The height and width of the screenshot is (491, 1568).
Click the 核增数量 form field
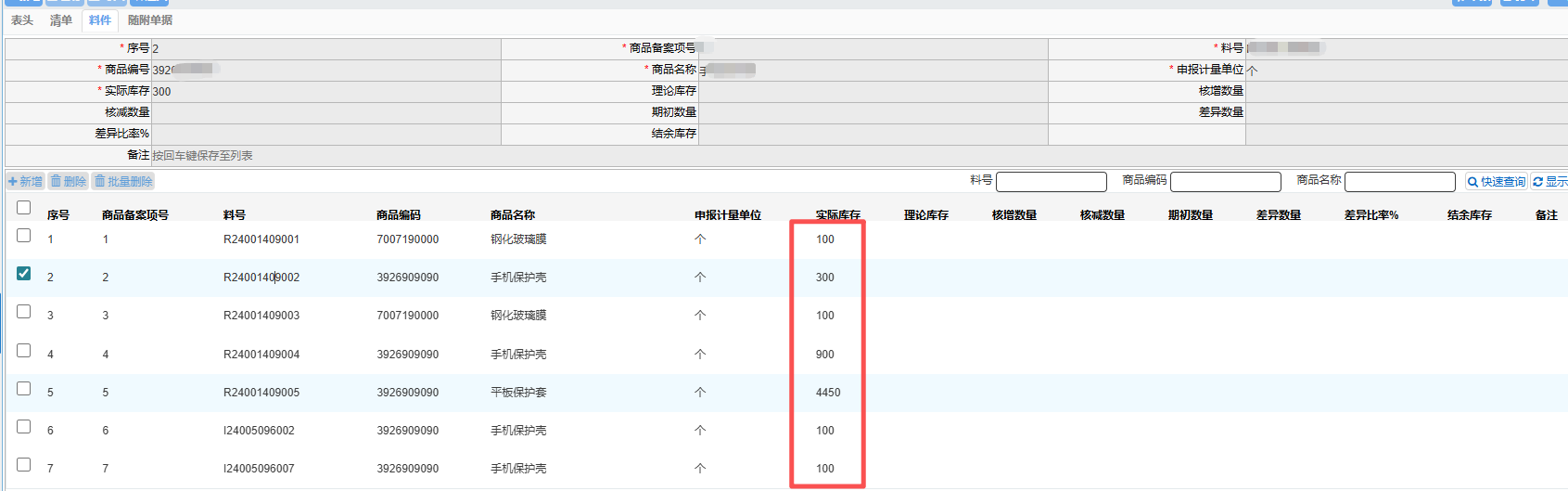click(x=1407, y=91)
